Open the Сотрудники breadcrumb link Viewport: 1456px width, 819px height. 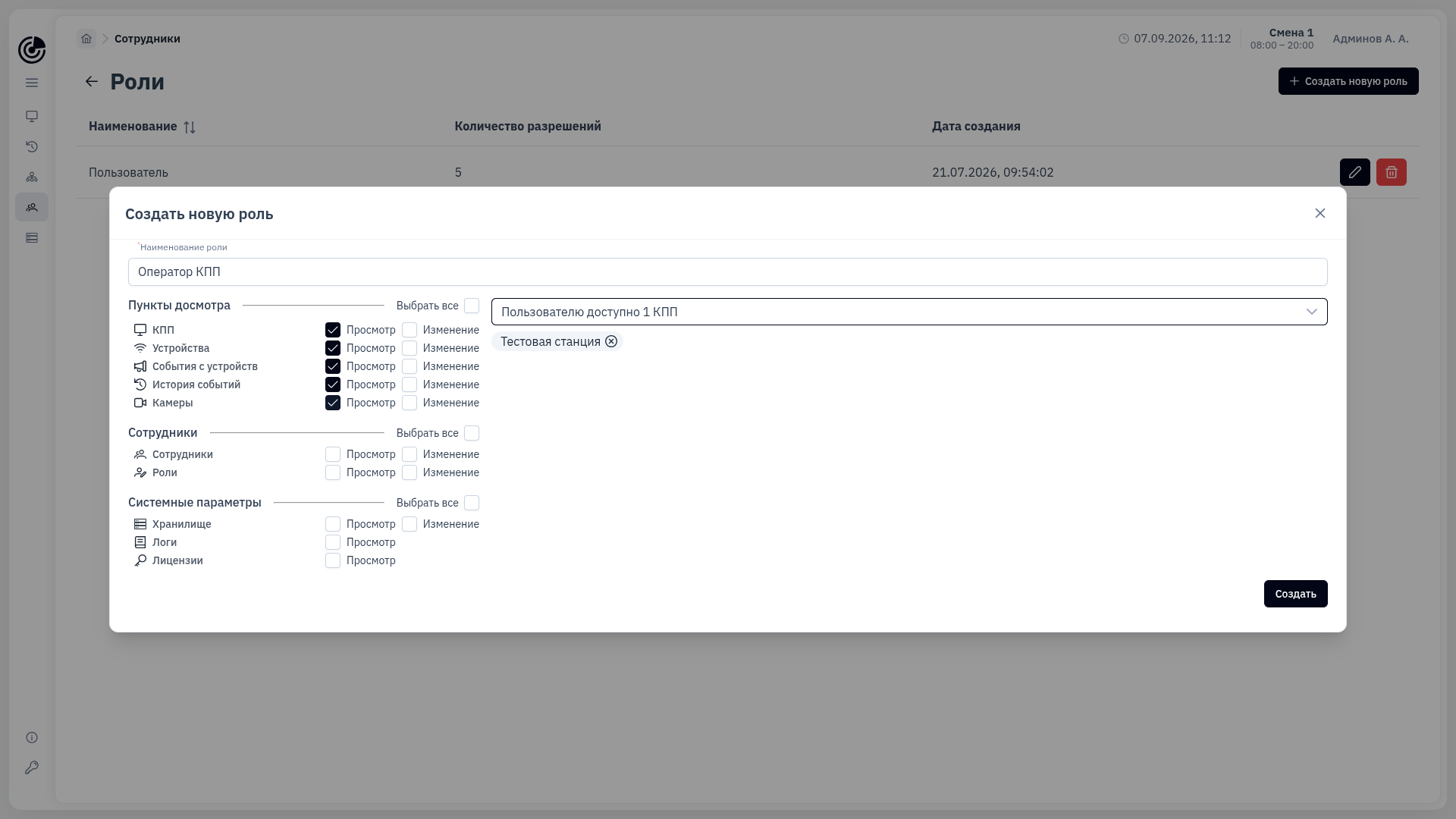click(147, 39)
